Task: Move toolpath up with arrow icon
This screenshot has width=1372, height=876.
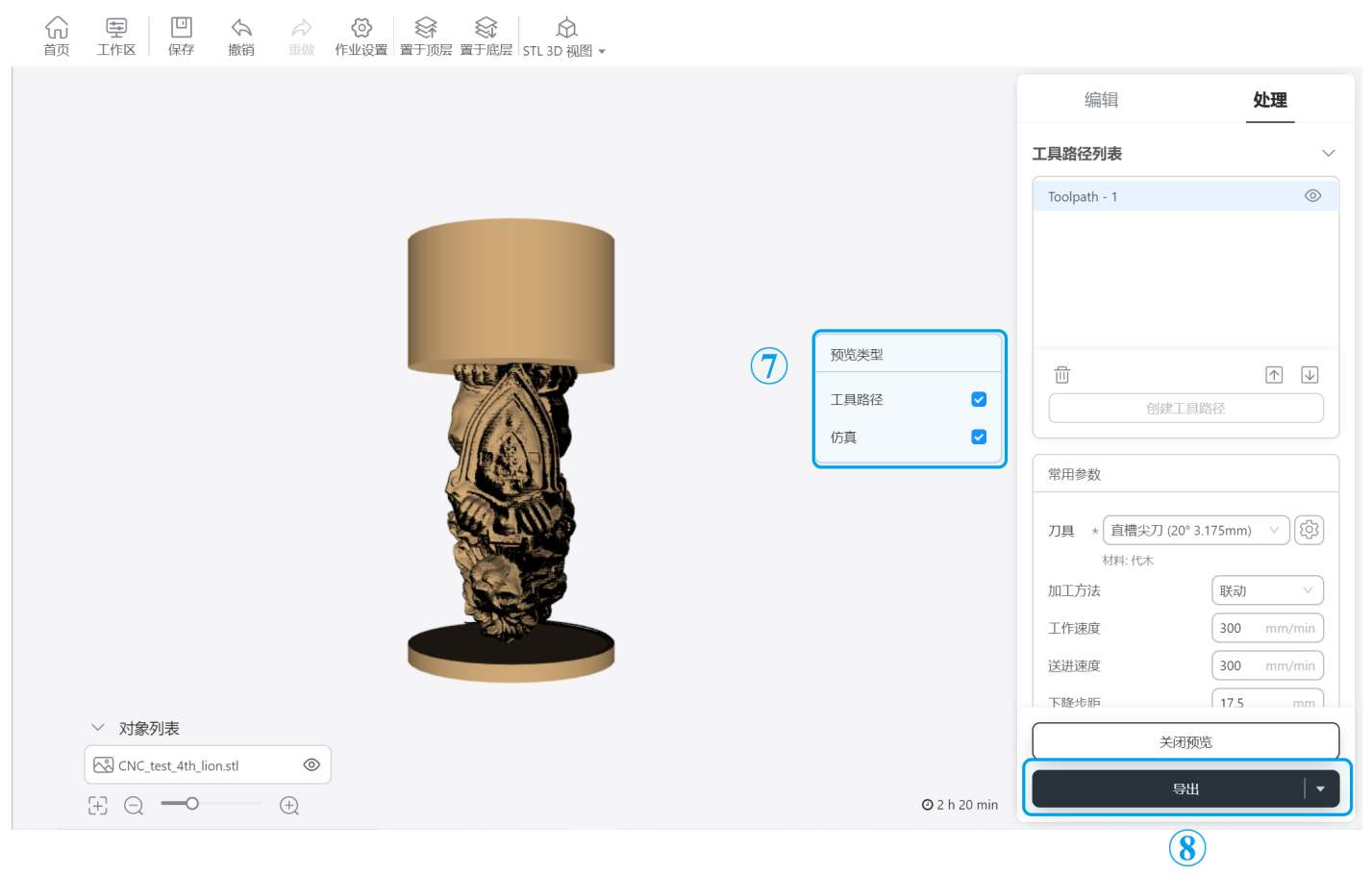Action: point(1274,375)
